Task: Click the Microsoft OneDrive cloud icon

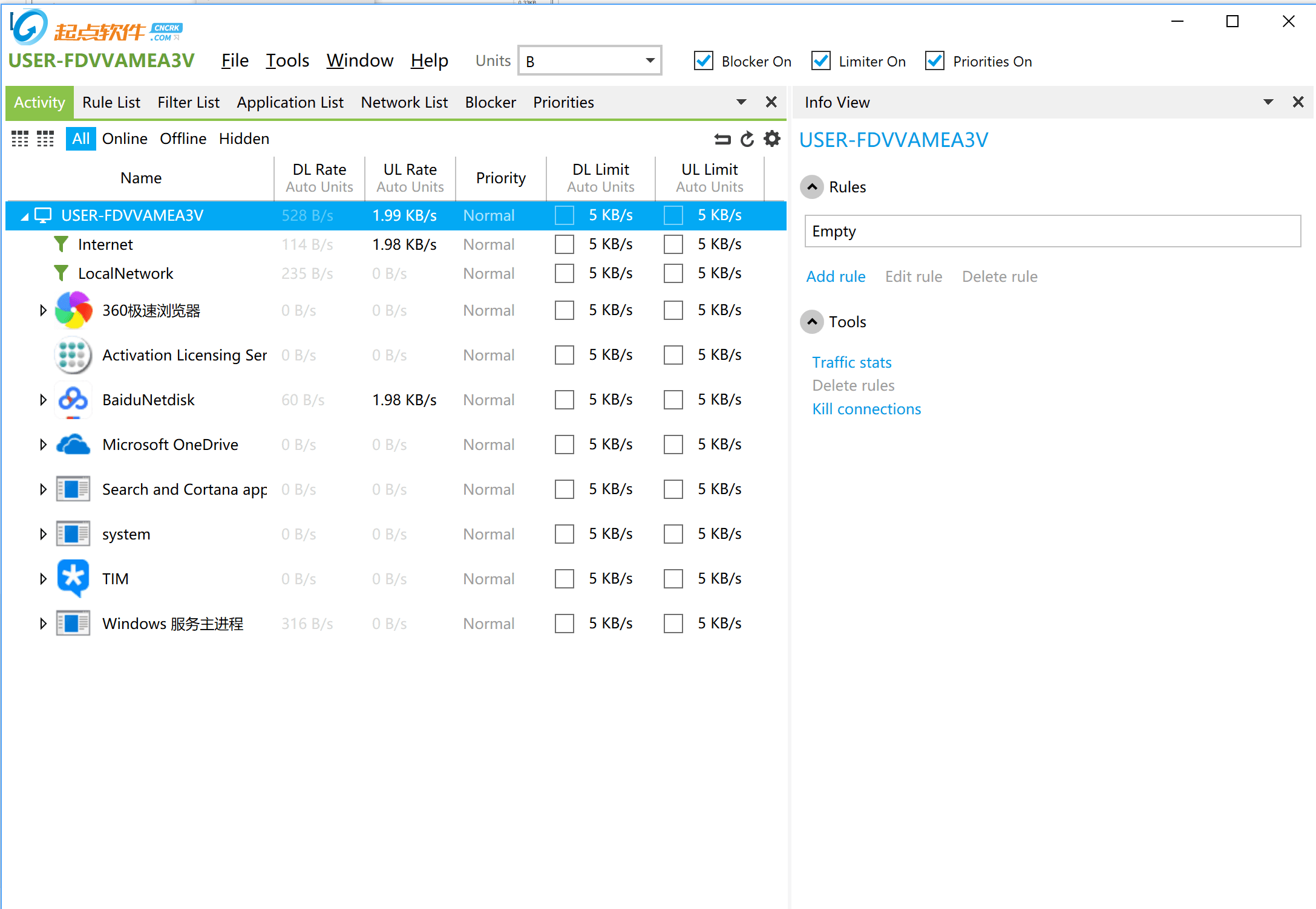Action: 73,445
